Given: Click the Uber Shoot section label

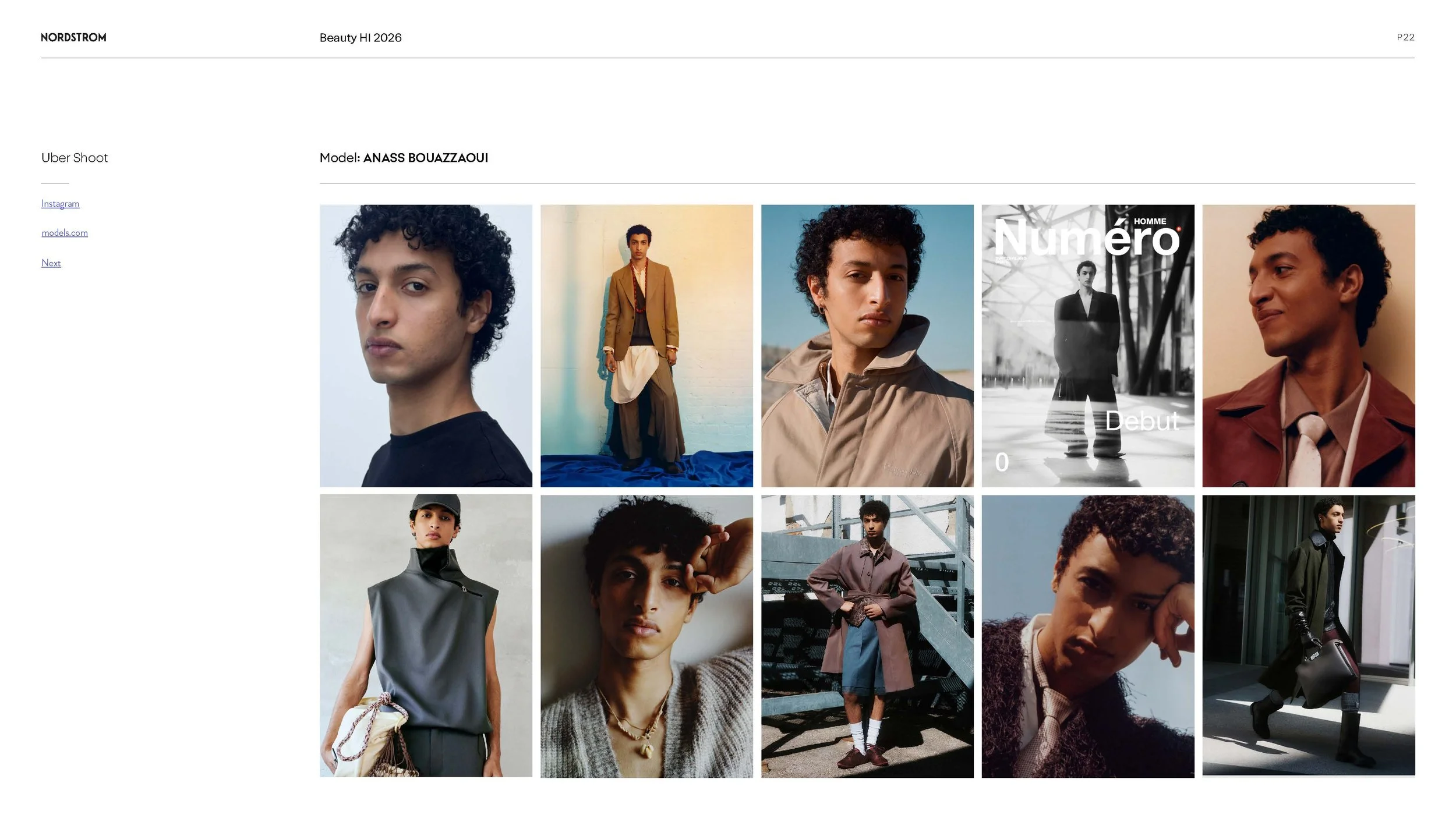Looking at the screenshot, I should coord(75,158).
